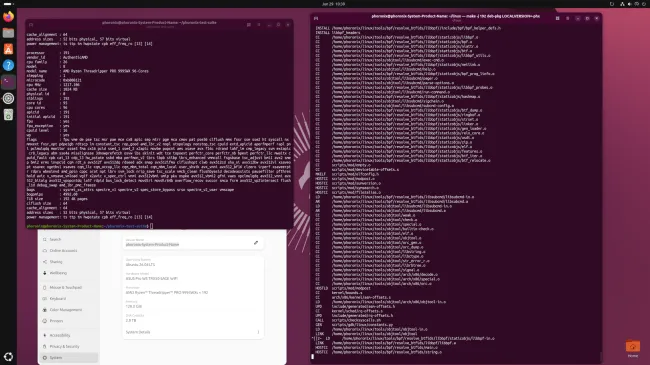Open Search in the Settings sidebar
Viewport: 650px width, 365px height.
click(68, 239)
